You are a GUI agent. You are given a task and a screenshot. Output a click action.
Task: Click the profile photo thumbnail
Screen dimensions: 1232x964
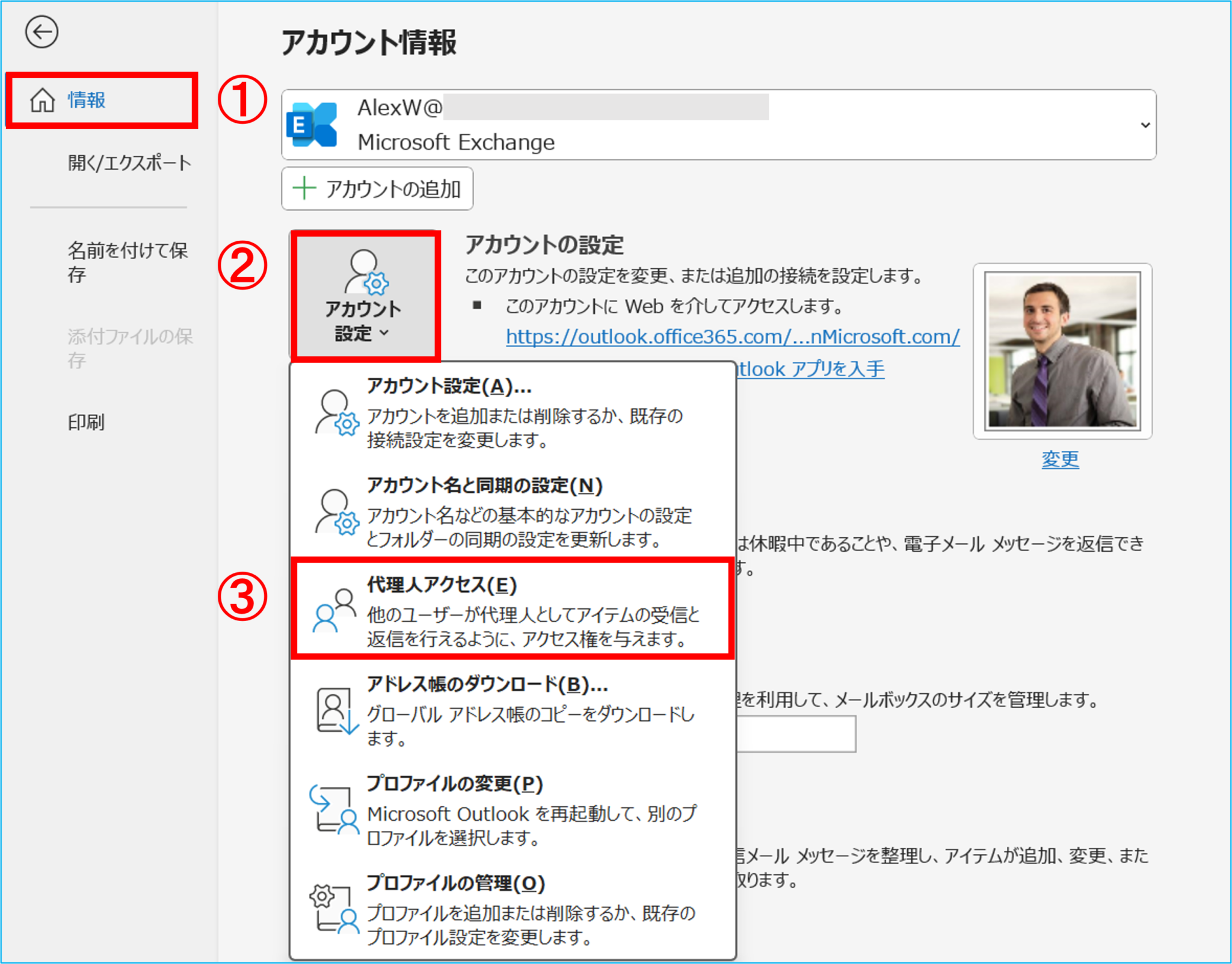coord(1062,351)
